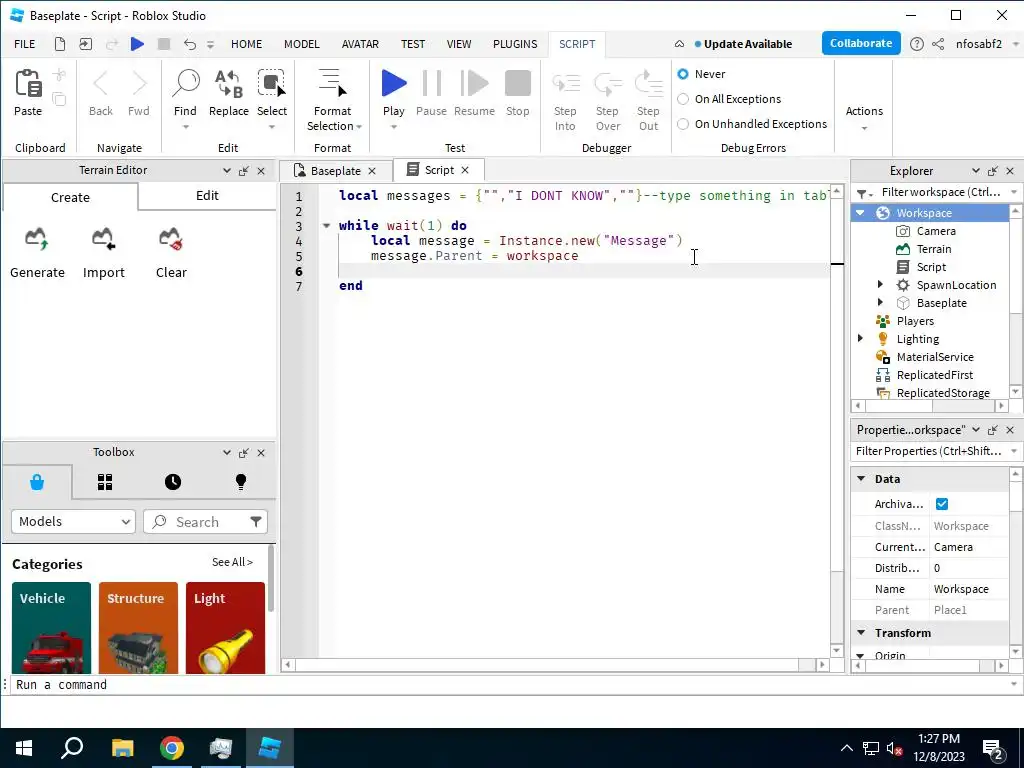Open the FILE menu
The image size is (1024, 768).
coord(25,44)
